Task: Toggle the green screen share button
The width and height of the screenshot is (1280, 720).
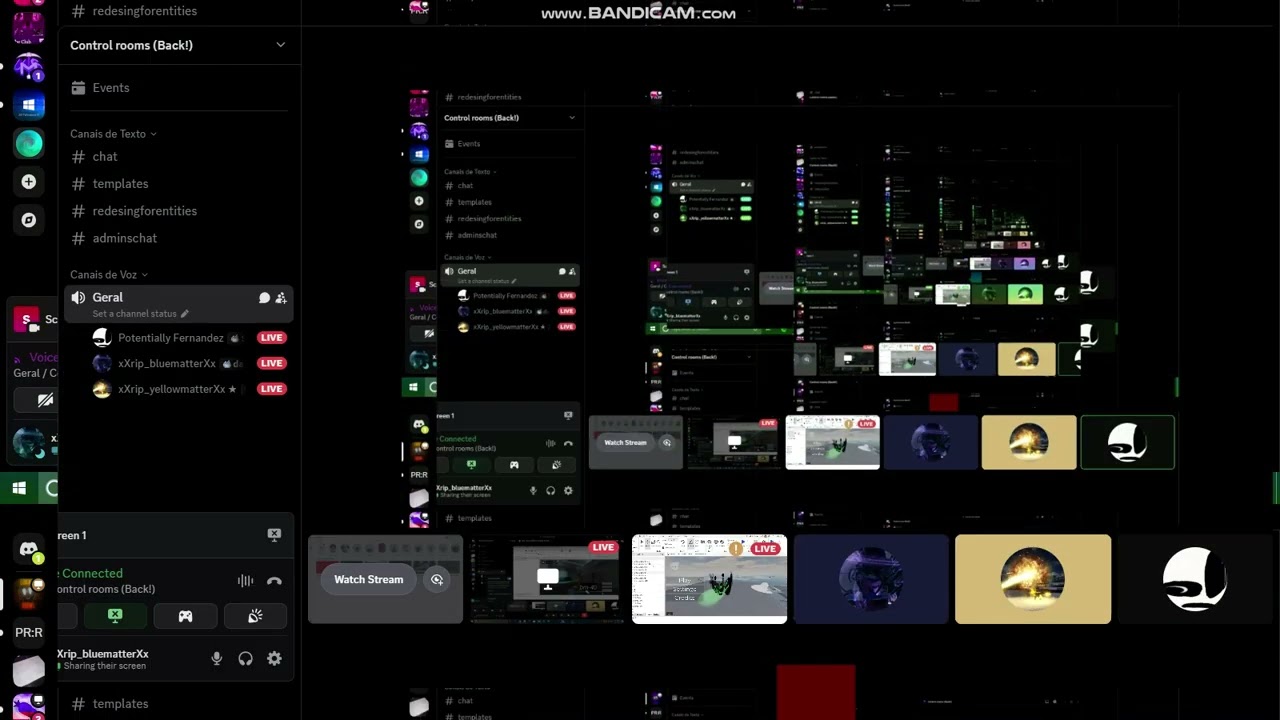Action: 115,616
